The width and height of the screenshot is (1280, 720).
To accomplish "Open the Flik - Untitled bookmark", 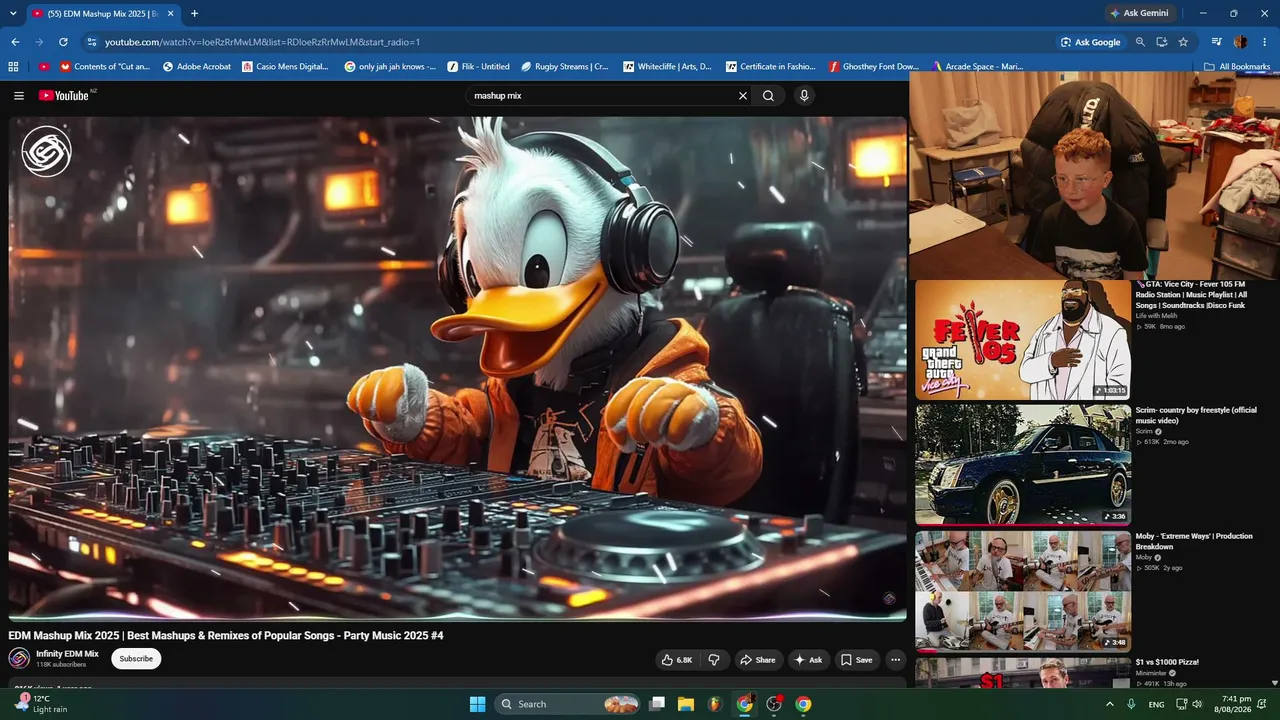I will pos(479,67).
